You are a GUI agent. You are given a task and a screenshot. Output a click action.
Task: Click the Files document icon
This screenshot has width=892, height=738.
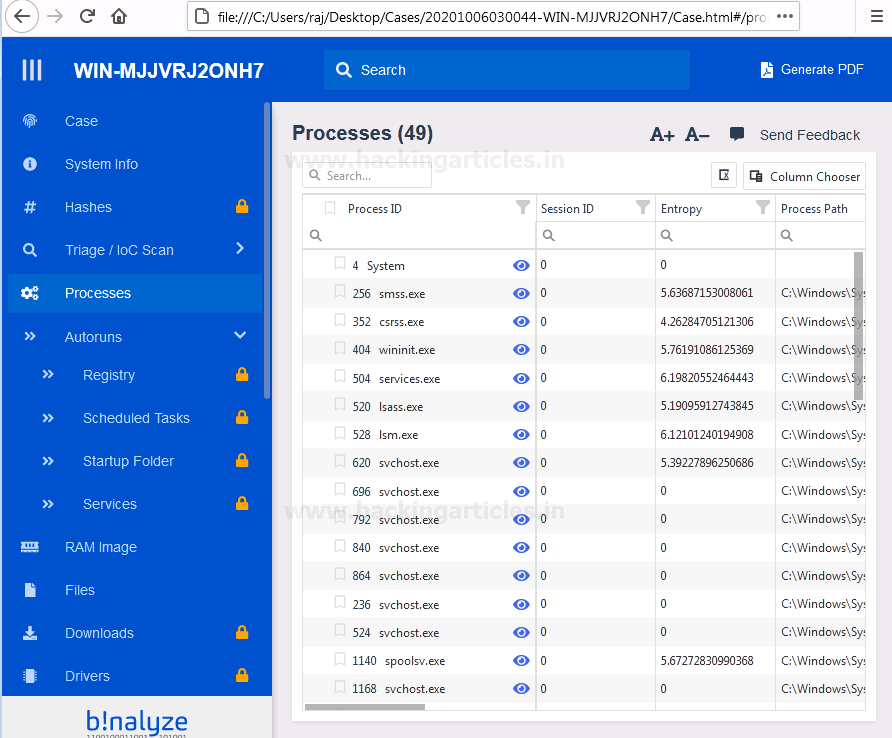point(30,590)
